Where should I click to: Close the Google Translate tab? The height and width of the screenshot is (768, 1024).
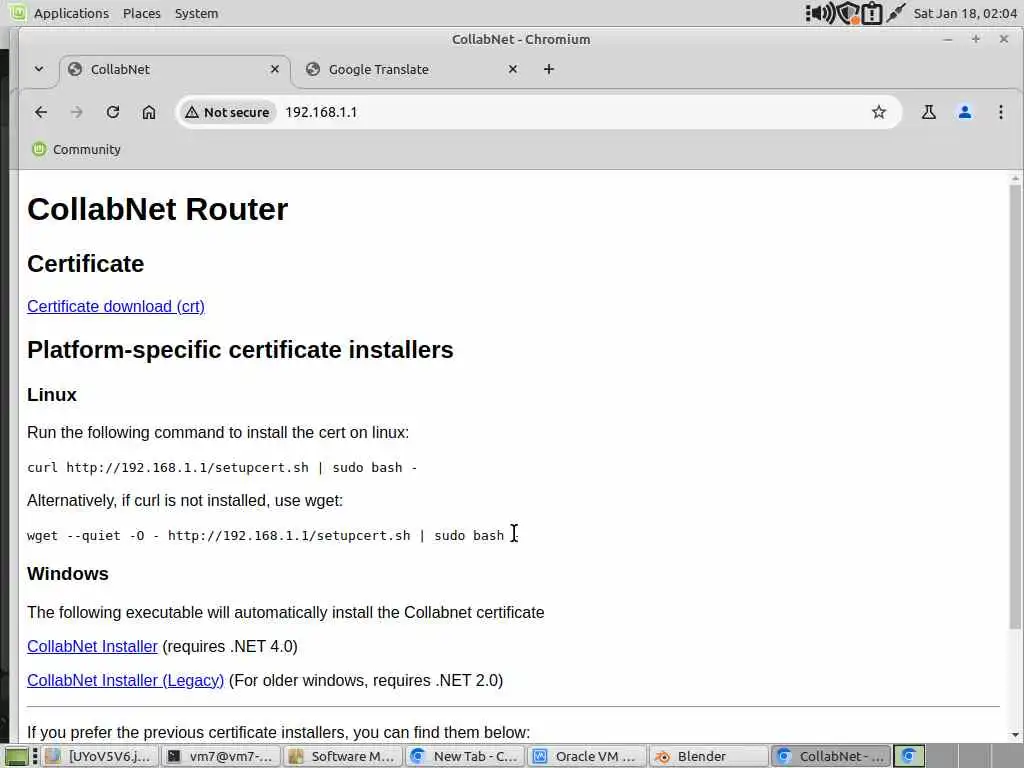(x=513, y=69)
